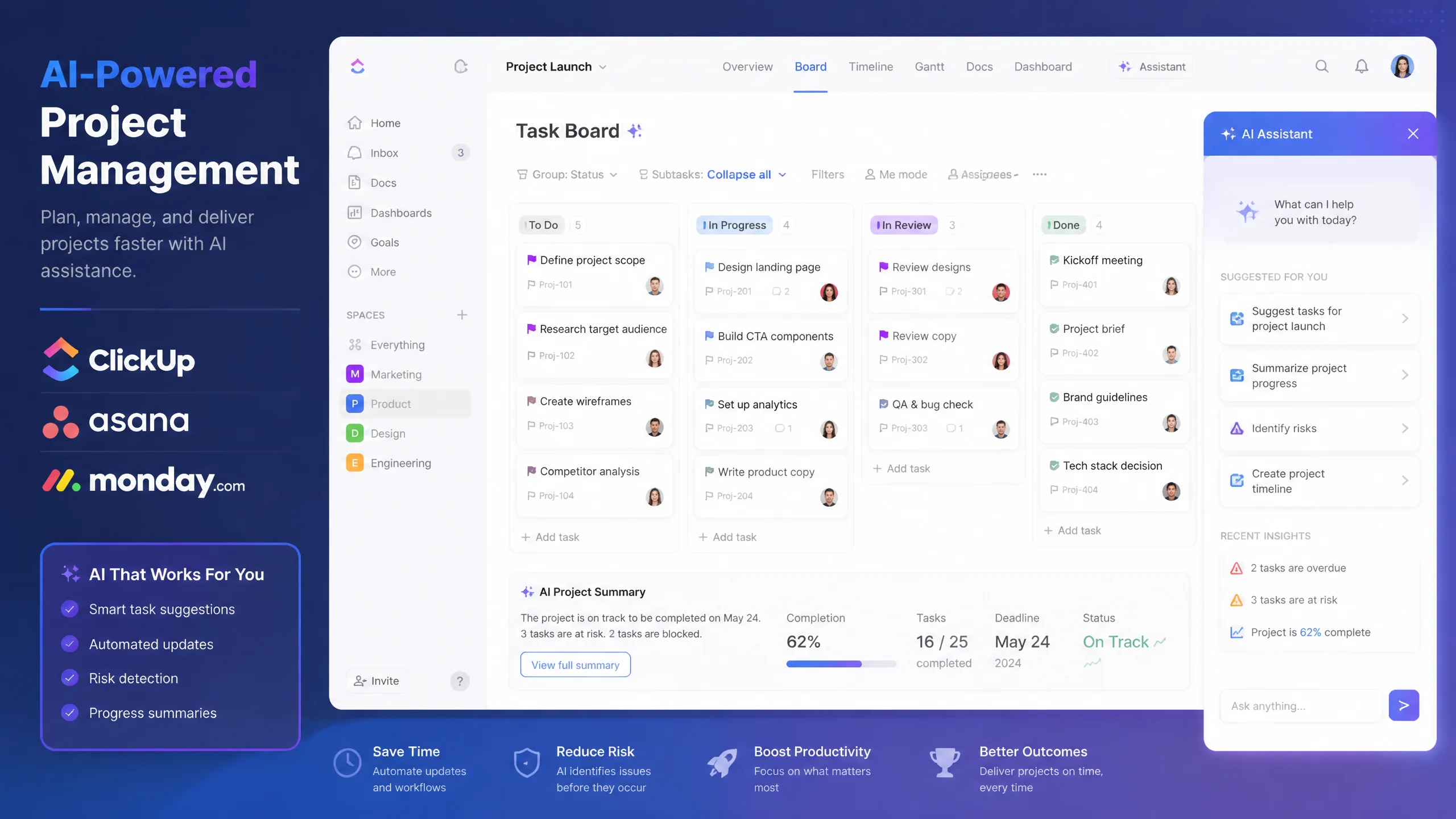This screenshot has height=819, width=1456.
Task: Open the Product space
Action: click(x=406, y=404)
